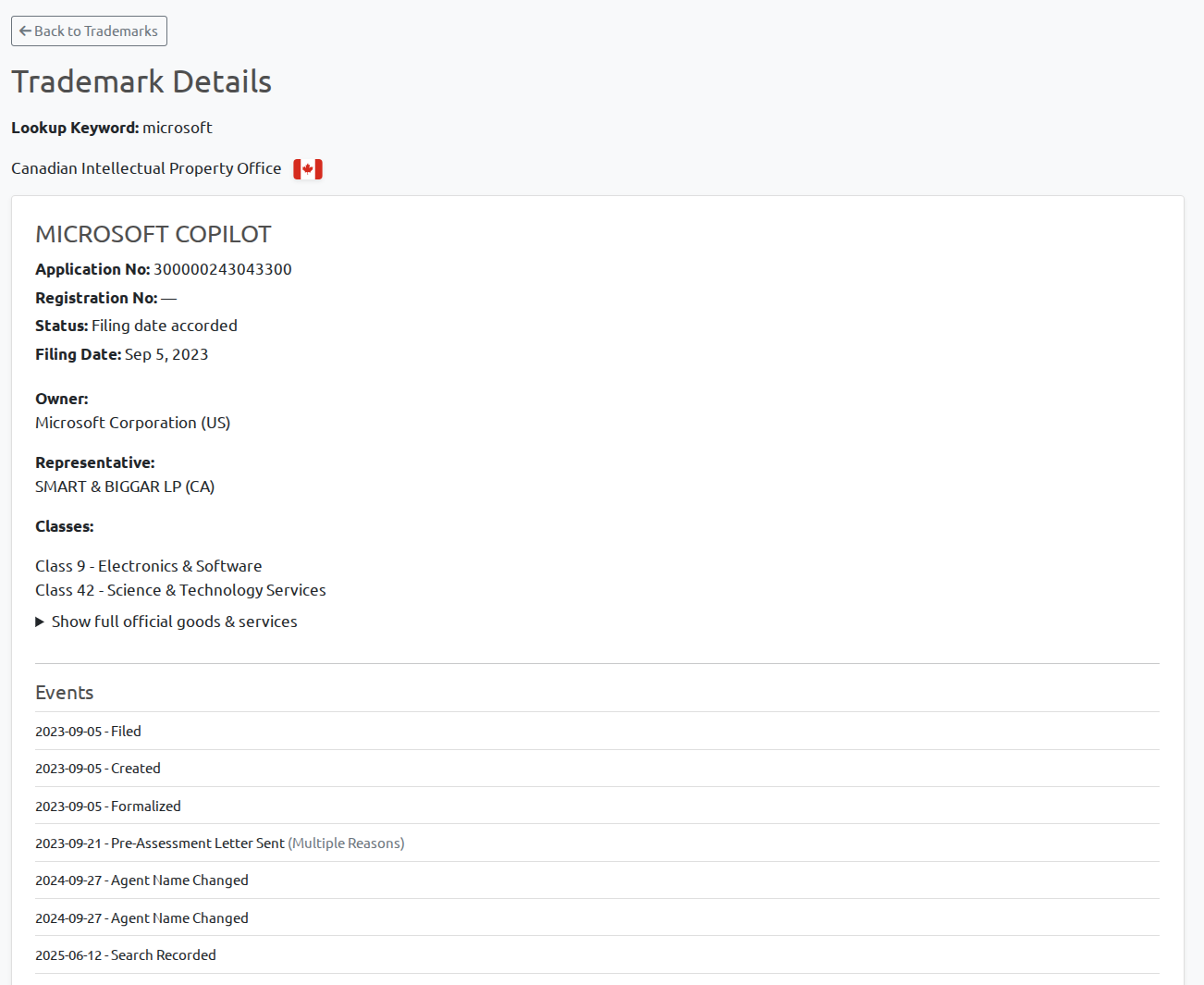Expand the full official goods & services list

173,622
